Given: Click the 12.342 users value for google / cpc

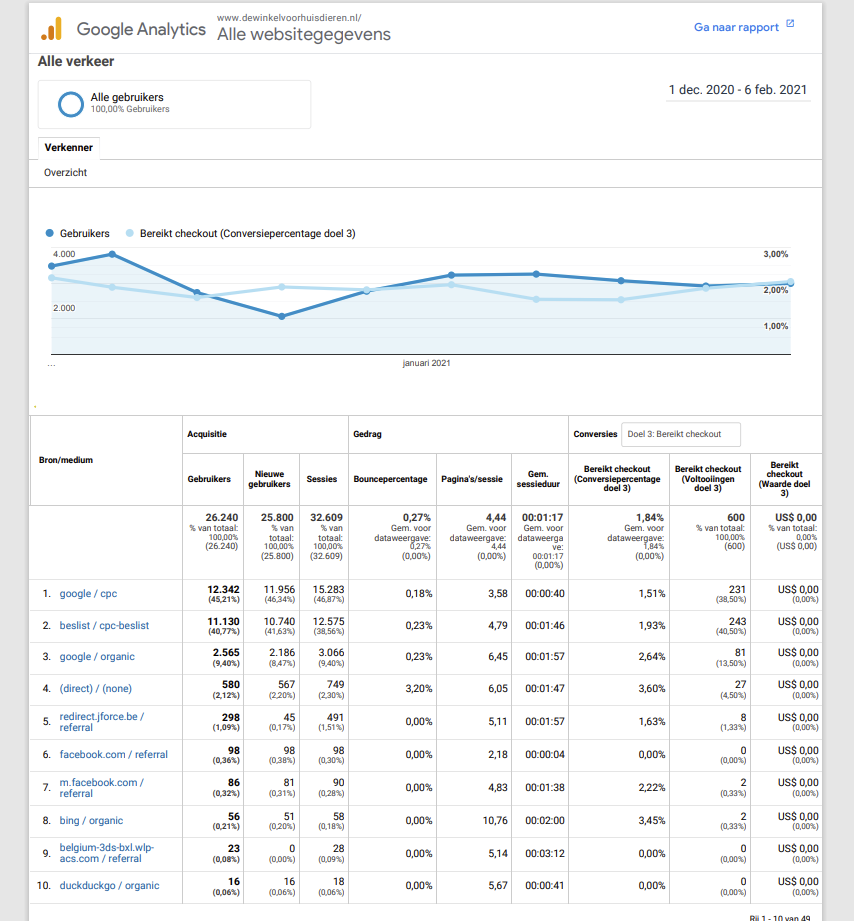Looking at the screenshot, I should [x=224, y=590].
